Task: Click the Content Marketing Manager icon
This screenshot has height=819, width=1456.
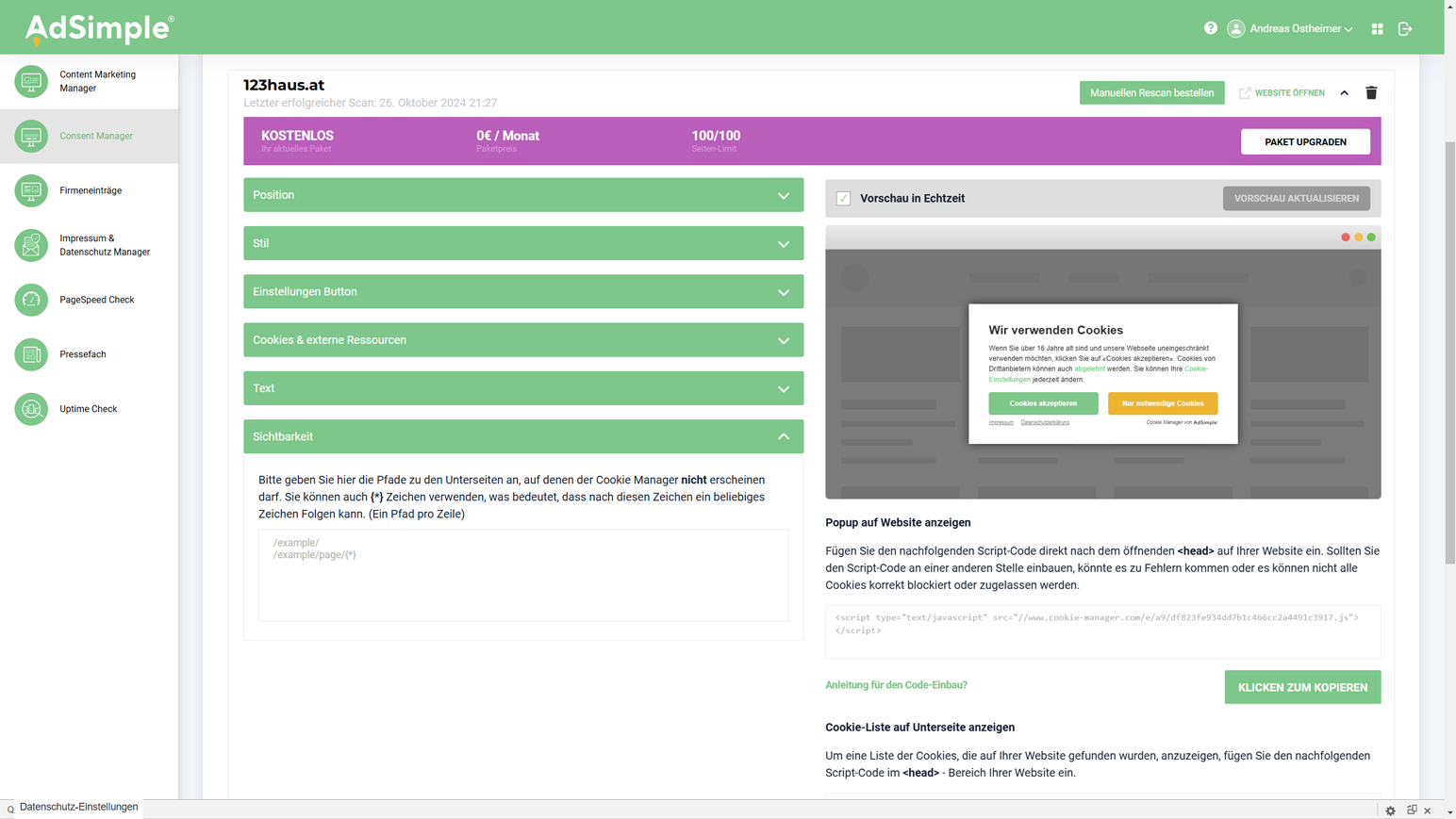Action: [x=31, y=81]
